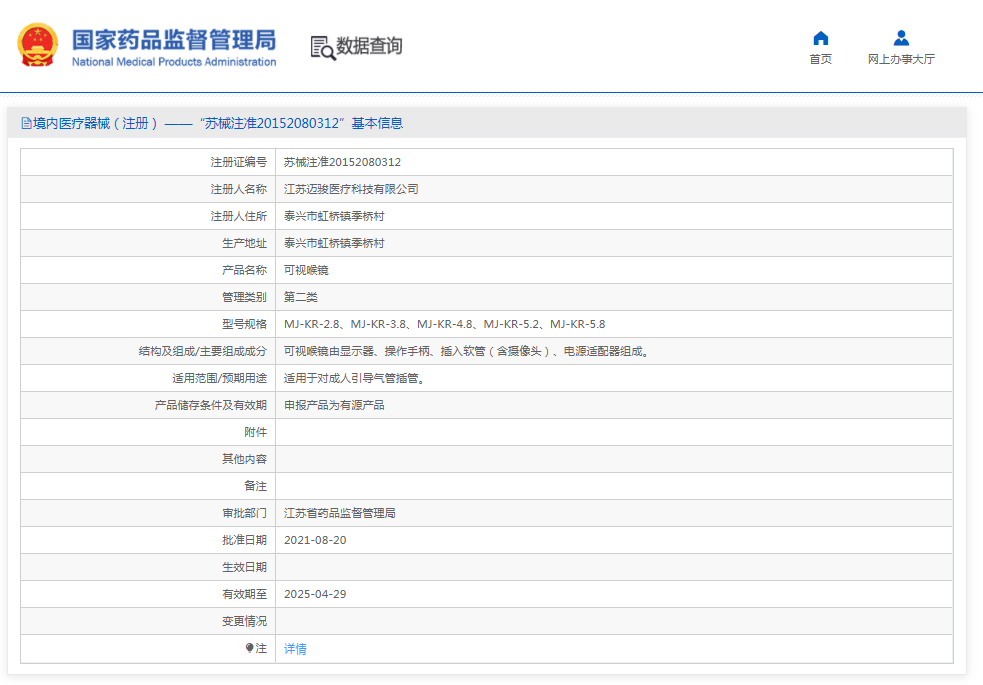Click the document icon before 境内医疗器械 heading
Viewport: 983px width, 685px height.
point(26,124)
